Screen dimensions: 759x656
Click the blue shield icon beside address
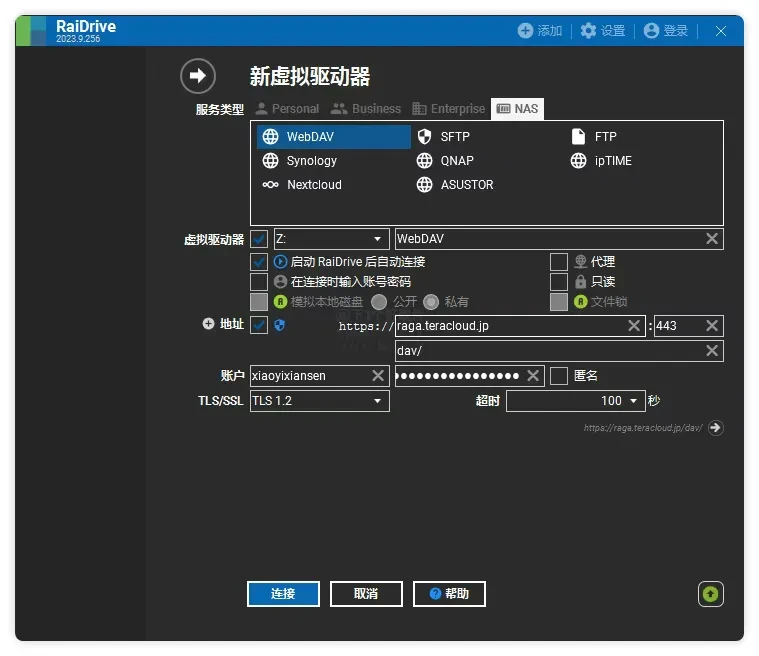tap(279, 325)
